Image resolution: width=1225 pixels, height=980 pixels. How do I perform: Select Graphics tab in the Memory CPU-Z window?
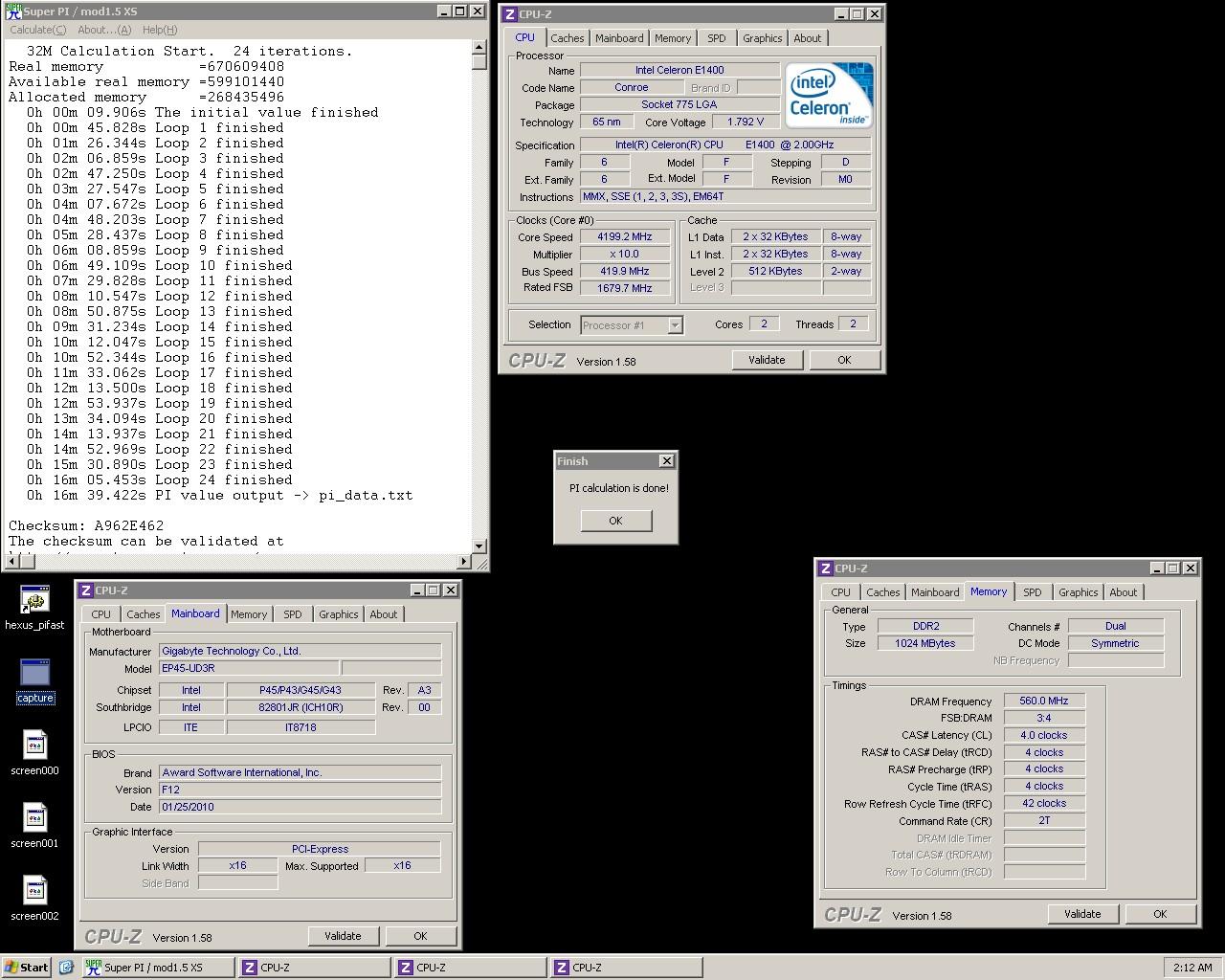point(1079,592)
